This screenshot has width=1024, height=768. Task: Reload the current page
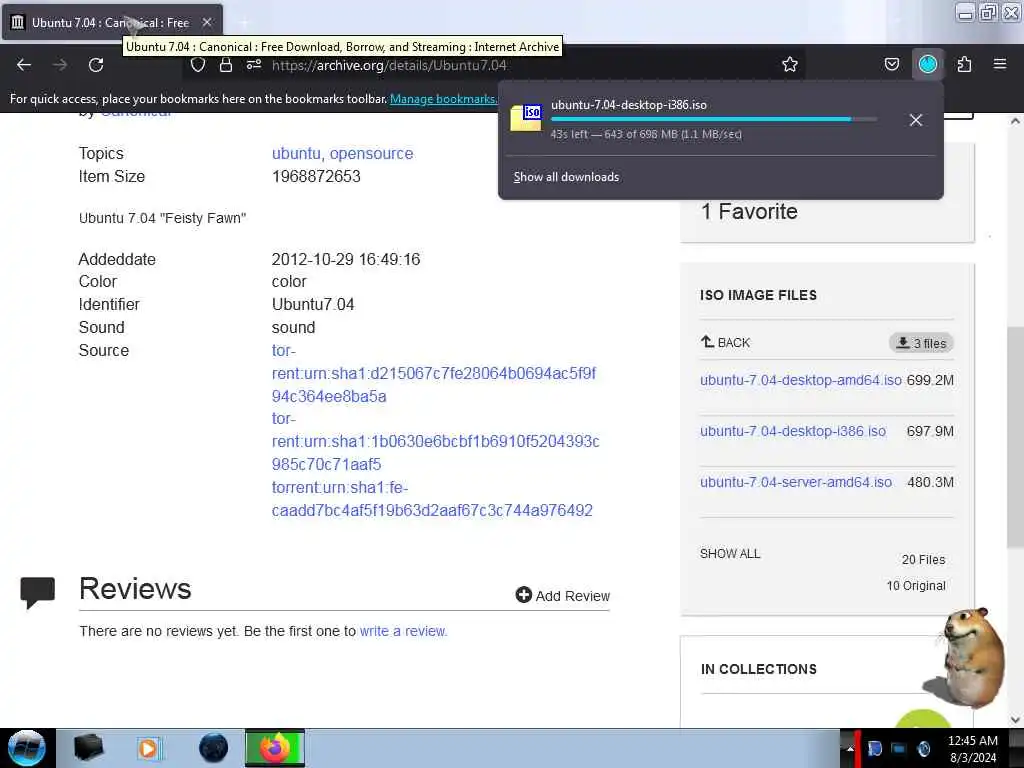click(x=96, y=65)
